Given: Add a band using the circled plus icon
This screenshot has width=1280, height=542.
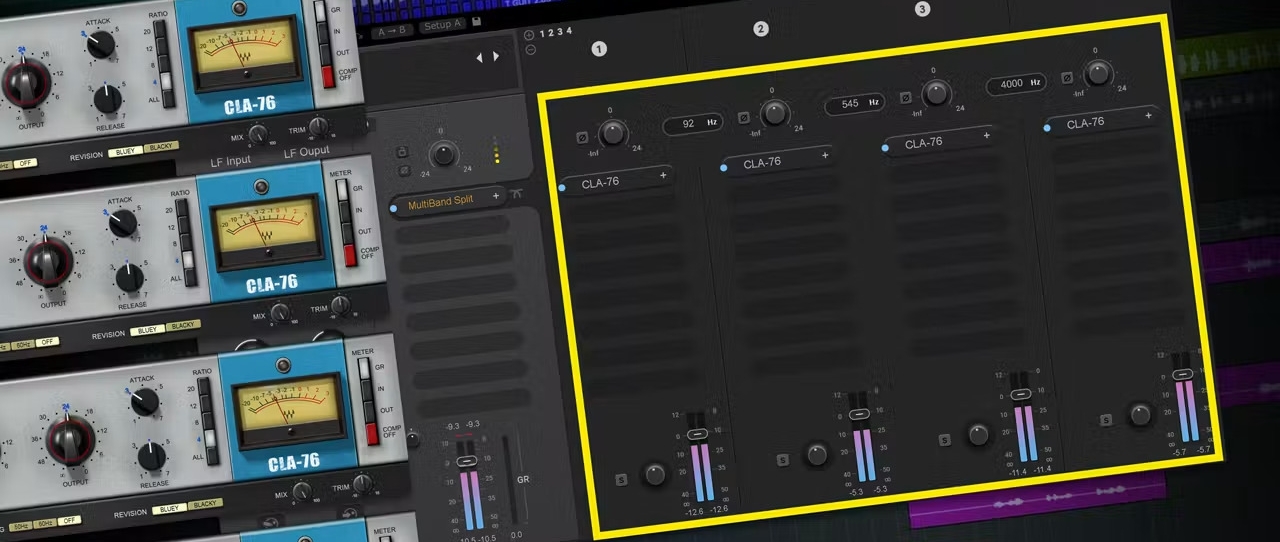Looking at the screenshot, I should [529, 35].
